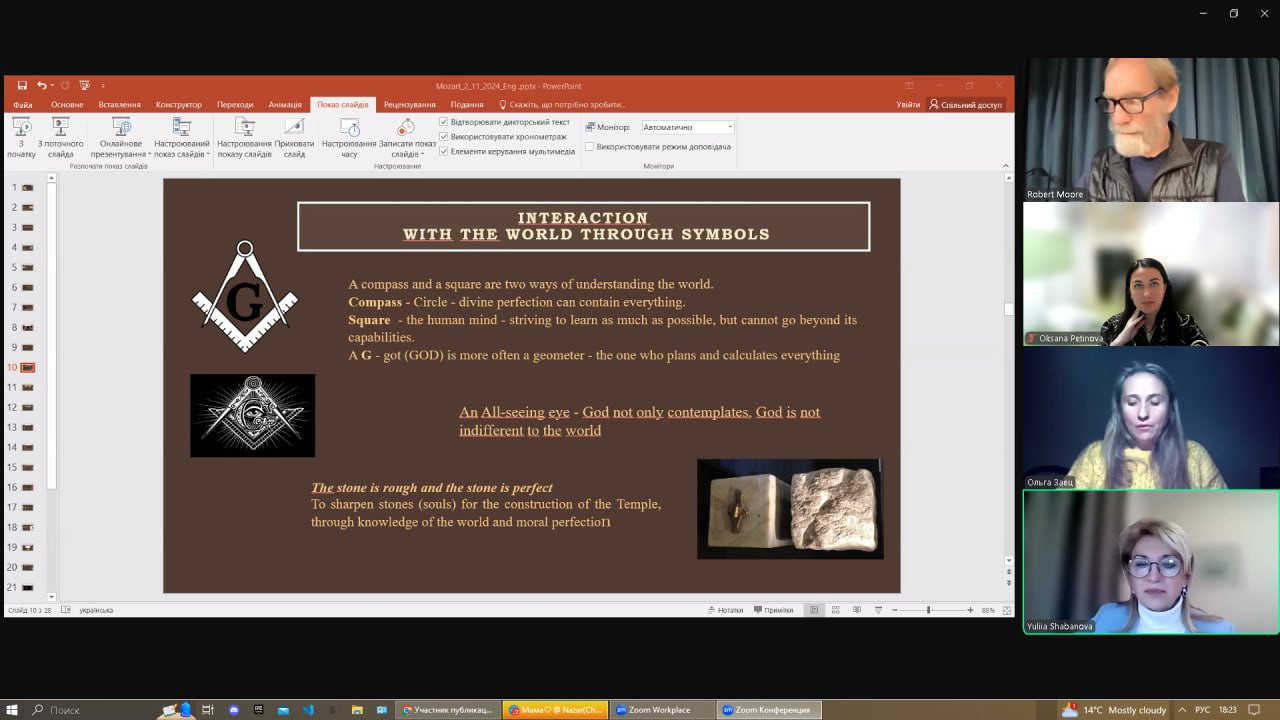Screen dimensions: 1280x720
Task: Open the Примітки comments pane
Action: point(774,610)
